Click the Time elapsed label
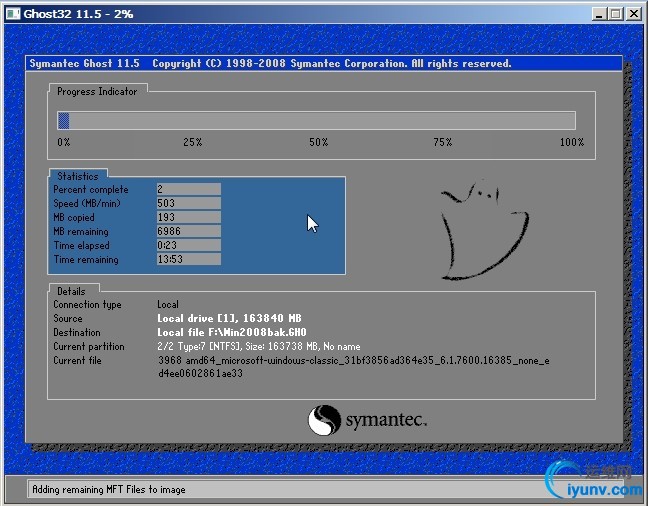 point(81,246)
